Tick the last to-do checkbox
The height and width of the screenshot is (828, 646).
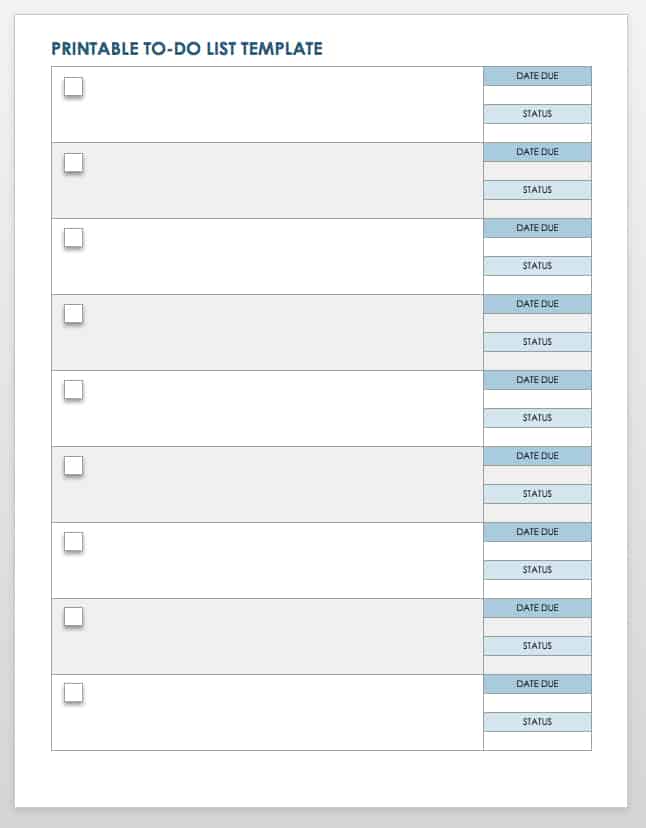[73, 692]
